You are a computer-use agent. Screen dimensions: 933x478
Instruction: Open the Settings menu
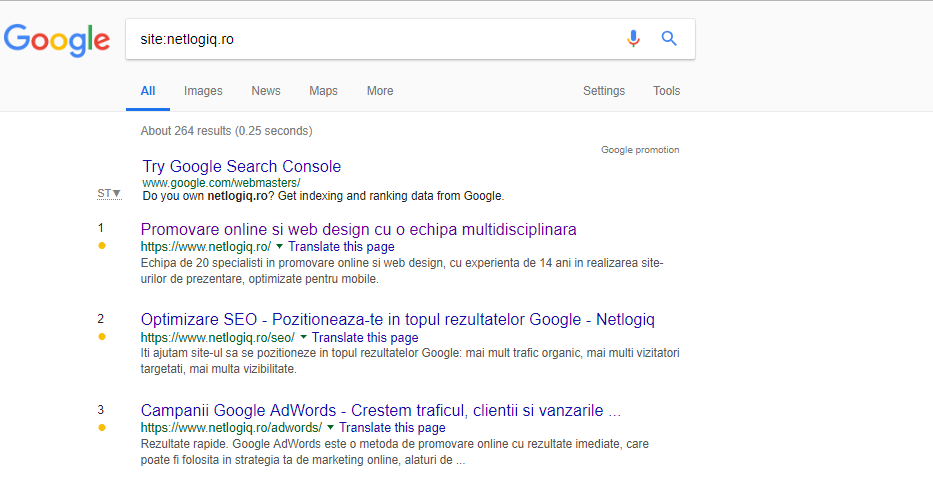pos(604,91)
